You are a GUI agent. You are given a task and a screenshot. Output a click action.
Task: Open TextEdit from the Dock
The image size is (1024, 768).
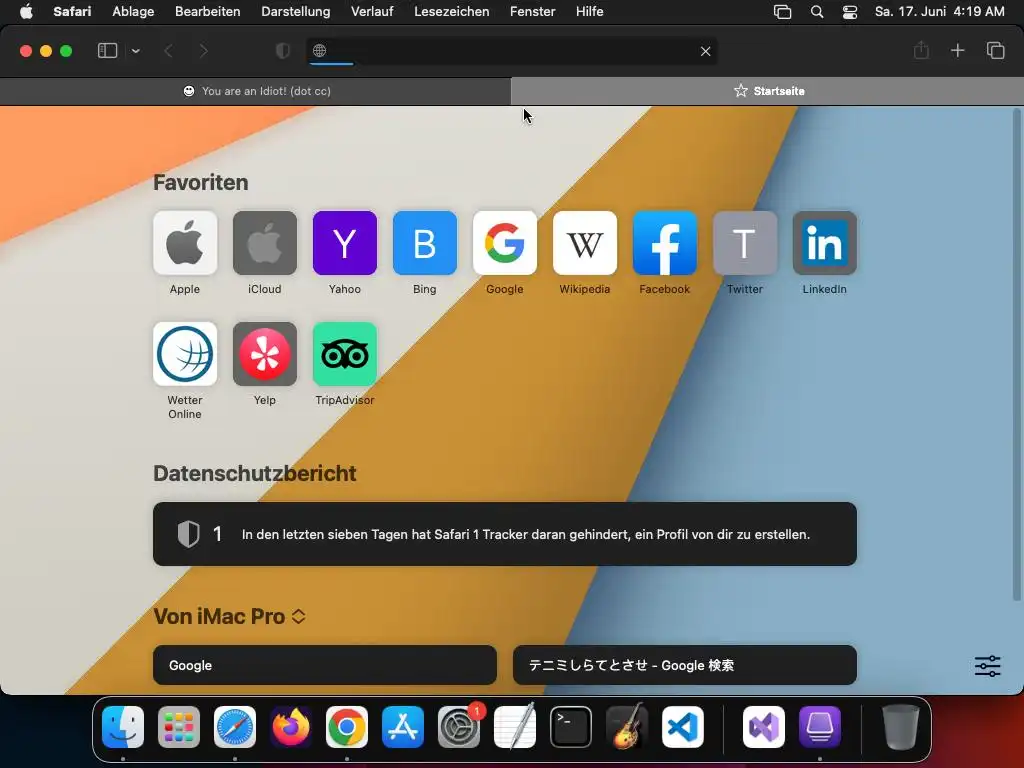[515, 727]
